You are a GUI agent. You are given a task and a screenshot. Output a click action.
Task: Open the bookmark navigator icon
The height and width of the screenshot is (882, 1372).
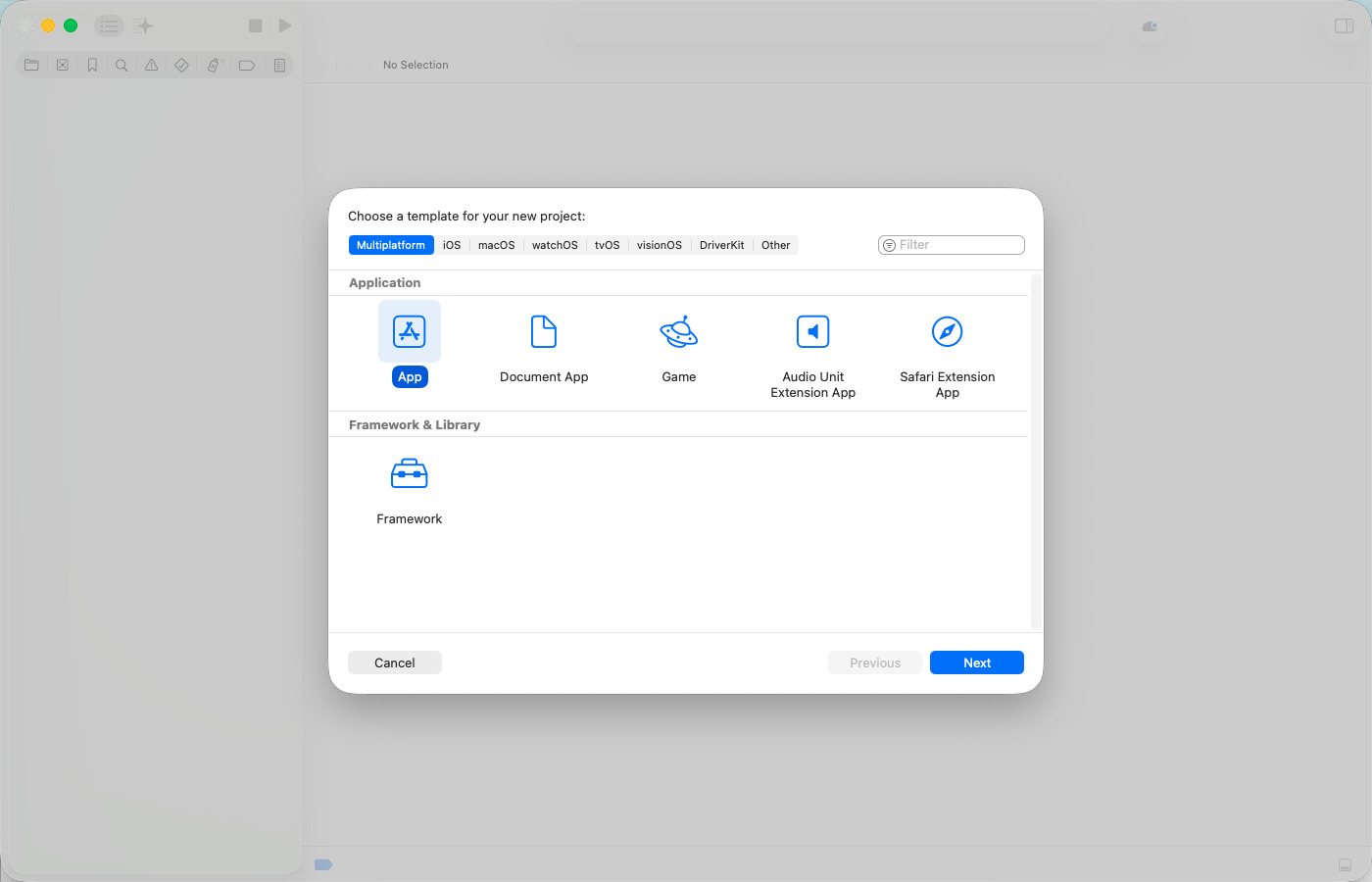[x=92, y=66]
